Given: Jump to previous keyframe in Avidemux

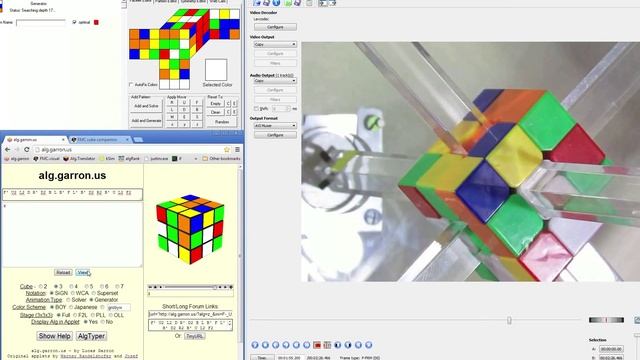Looking at the screenshot, I should tap(296, 345).
